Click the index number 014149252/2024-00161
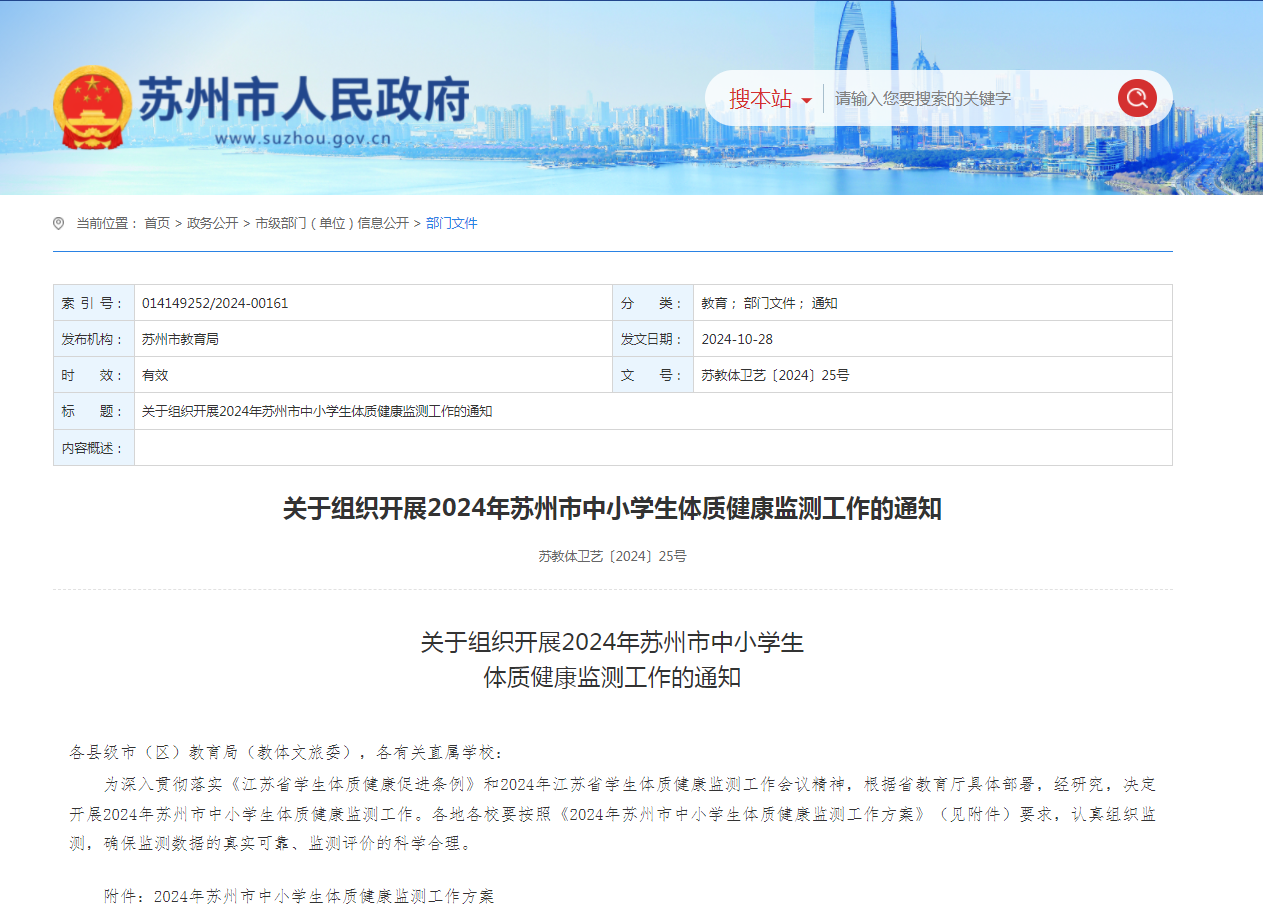Image resolution: width=1263 pixels, height=918 pixels. click(215, 303)
